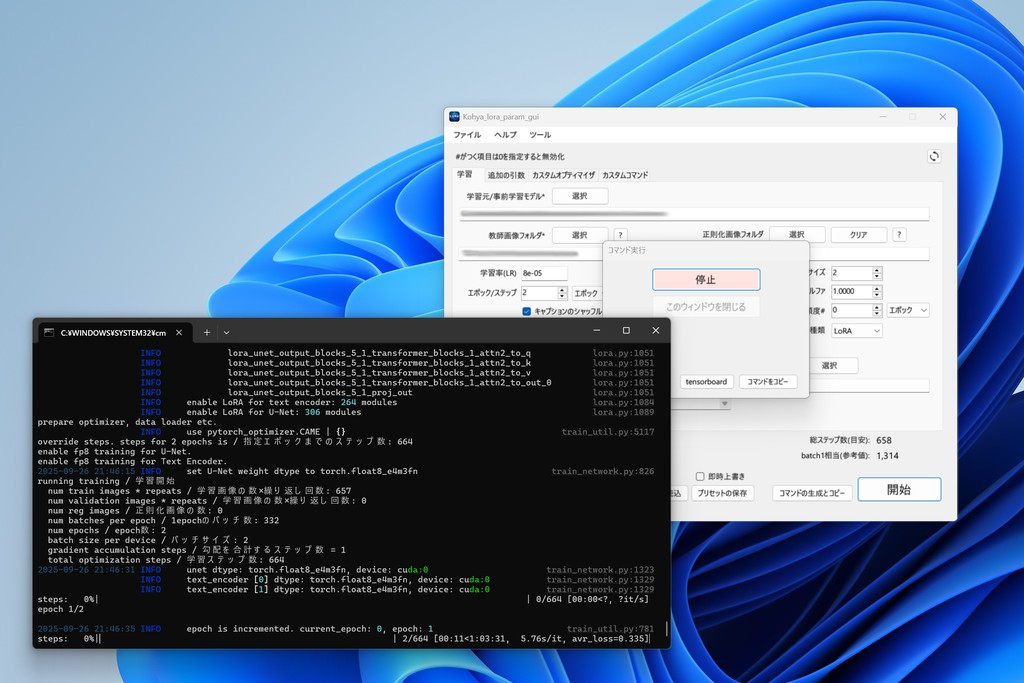Close the C:\WINDOWS\SYSTEM32 terminal tab
Image resolution: width=1024 pixels, height=683 pixels.
(179, 332)
